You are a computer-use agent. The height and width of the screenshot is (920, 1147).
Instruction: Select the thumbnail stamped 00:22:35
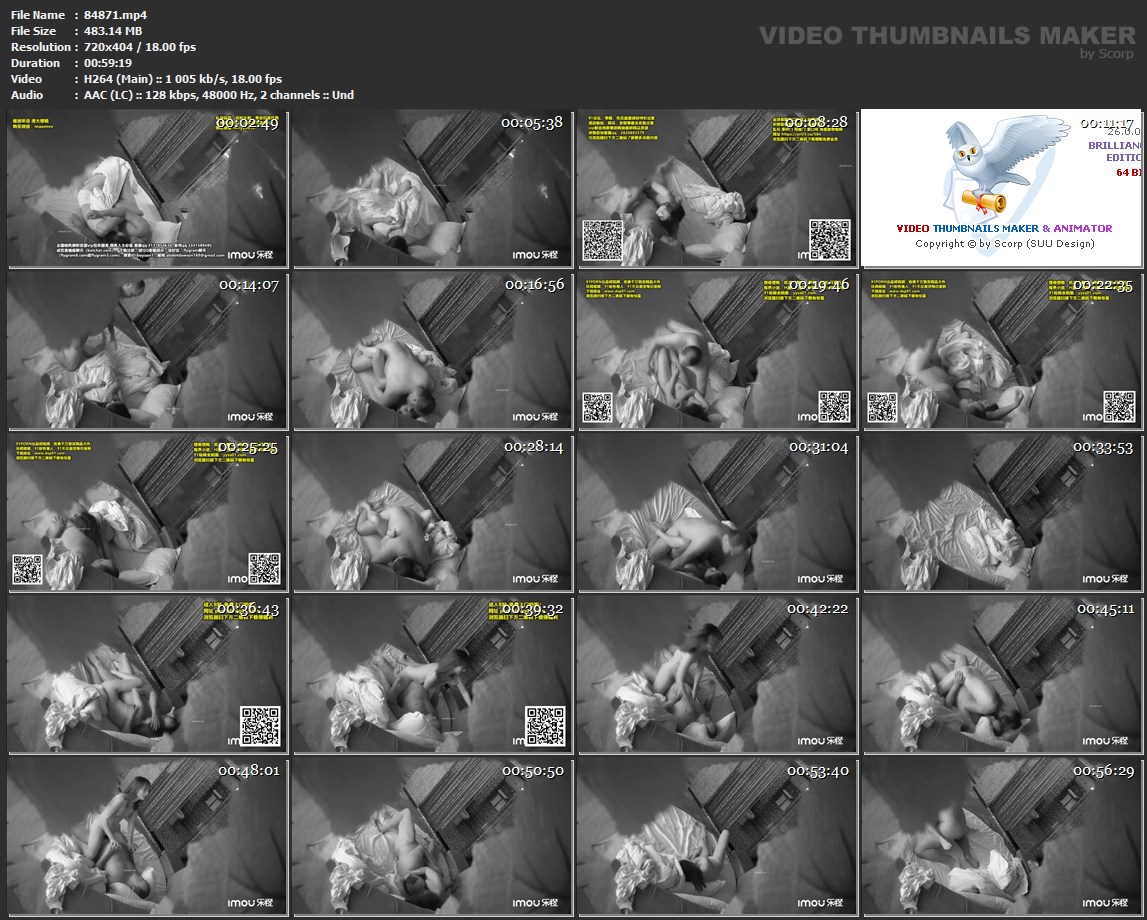pos(1001,350)
